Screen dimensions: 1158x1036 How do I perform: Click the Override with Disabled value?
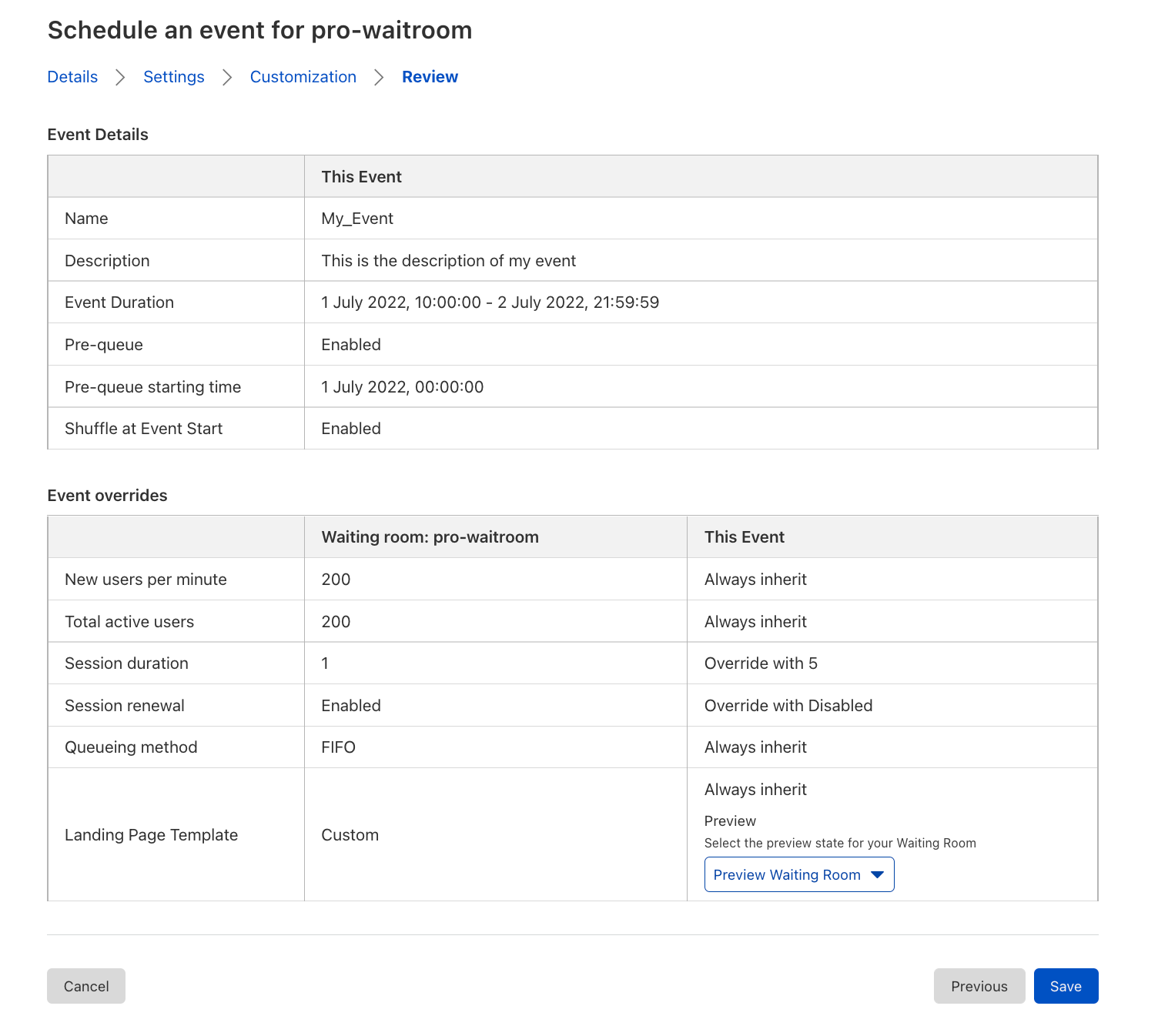788,706
